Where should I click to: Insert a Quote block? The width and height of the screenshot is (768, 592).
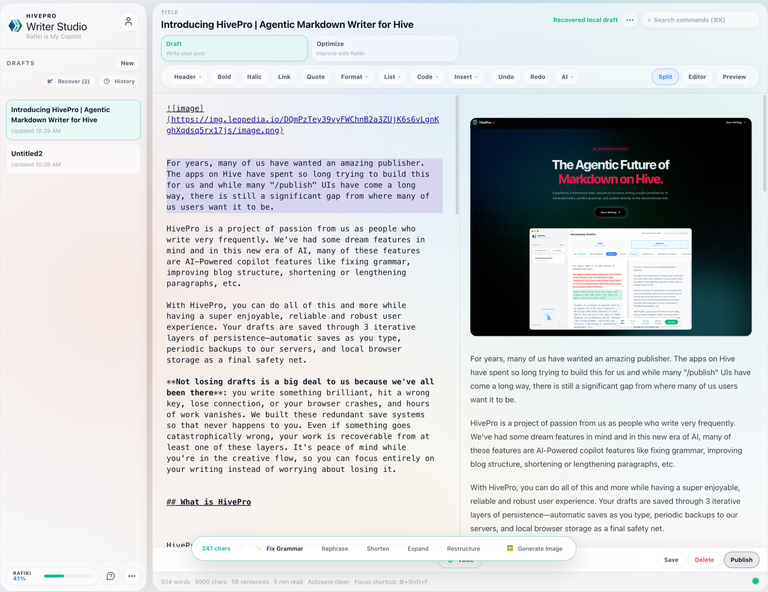pyautogui.click(x=315, y=77)
